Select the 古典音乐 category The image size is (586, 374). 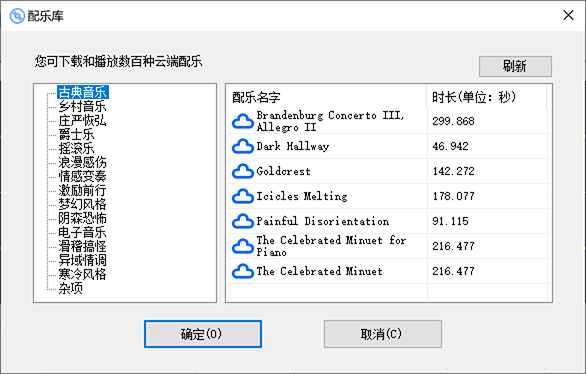pyautogui.click(x=83, y=92)
